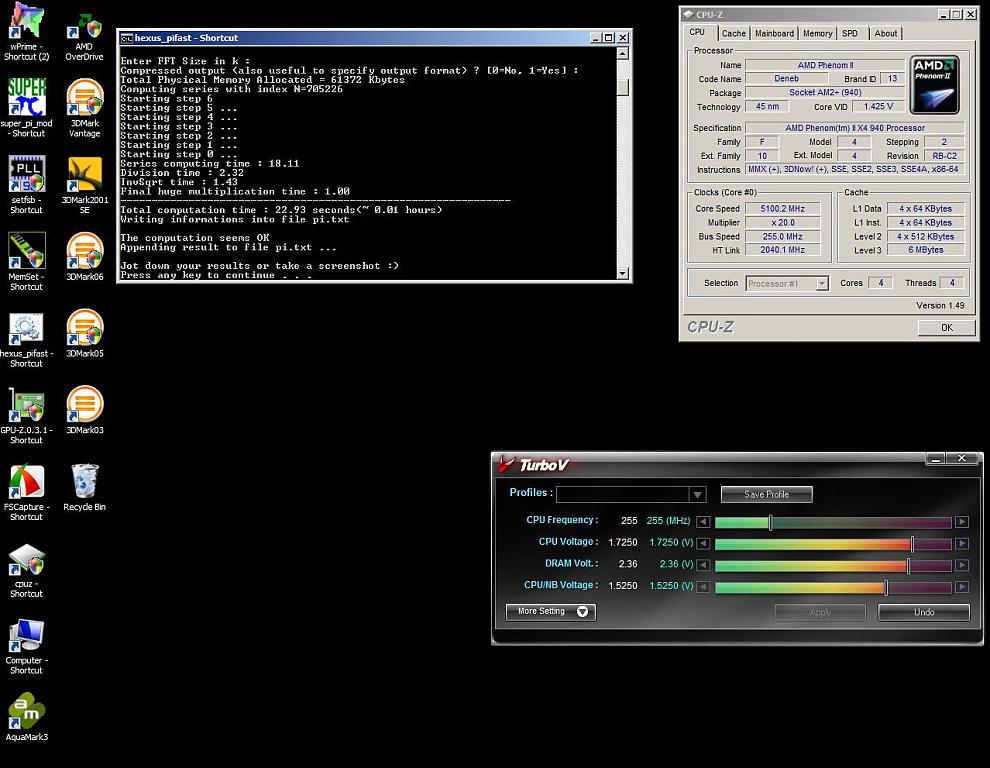
Task: Decrease CPU/NB Voltage with left arrow
Action: tap(703, 587)
